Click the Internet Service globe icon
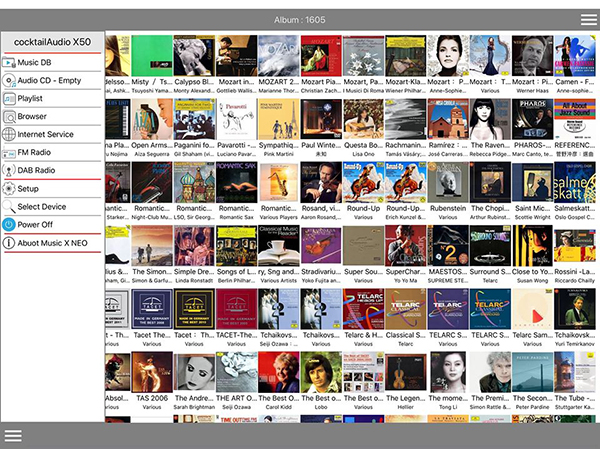This screenshot has width=600, height=449. [8, 134]
